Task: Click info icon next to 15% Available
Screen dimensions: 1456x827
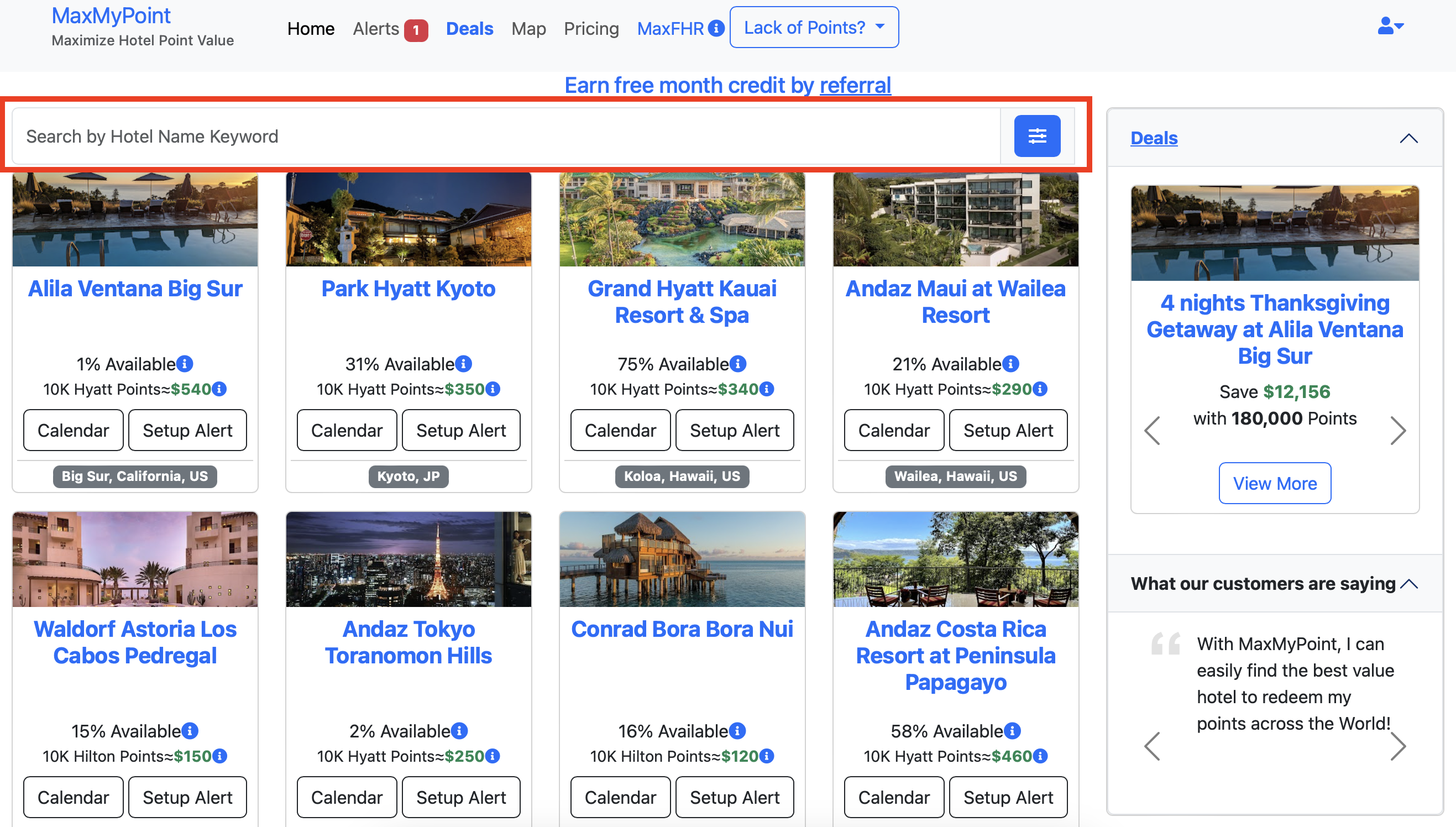Action: click(x=190, y=731)
